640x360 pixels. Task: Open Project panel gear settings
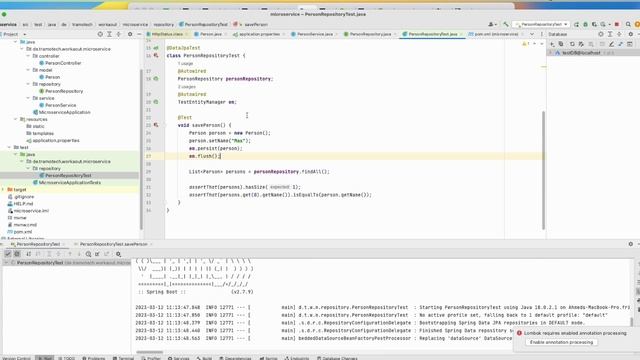[x=130, y=34]
